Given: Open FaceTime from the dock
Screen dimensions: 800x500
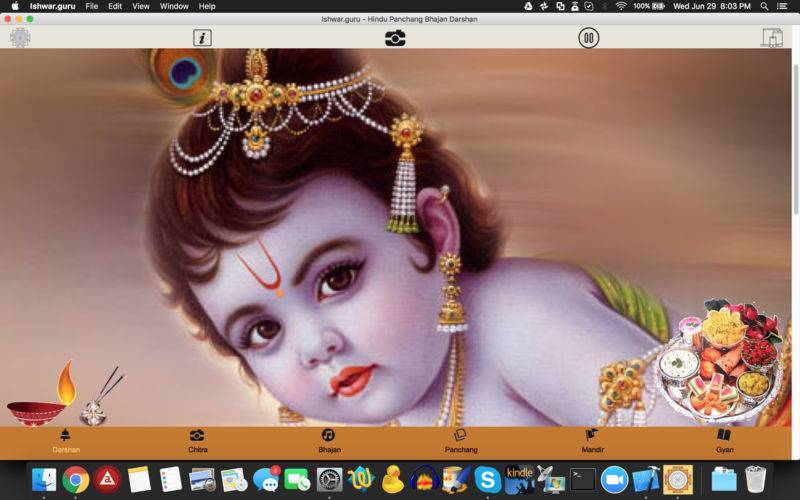Looking at the screenshot, I should (297, 480).
